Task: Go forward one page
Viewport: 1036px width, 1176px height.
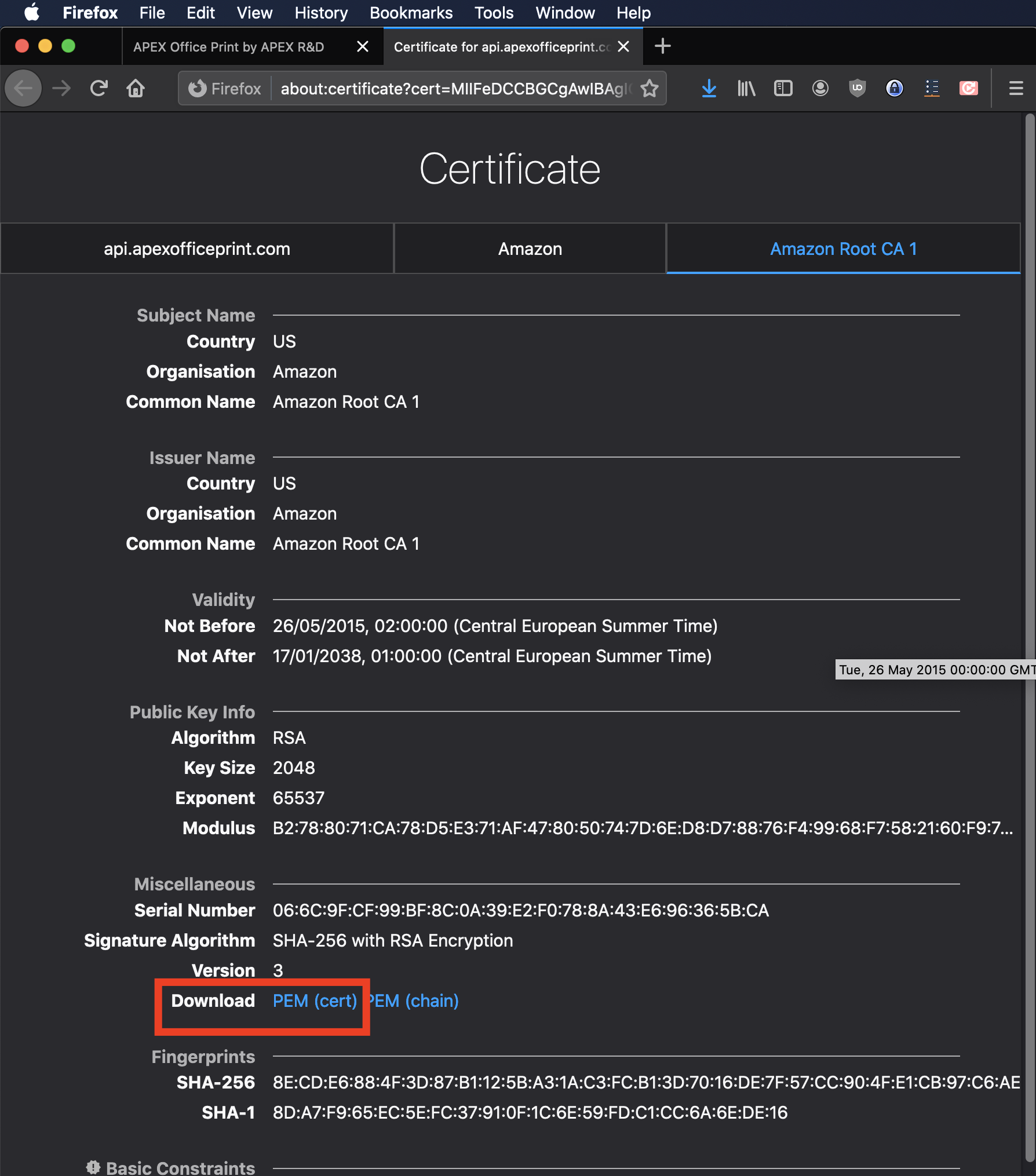Action: [61, 88]
